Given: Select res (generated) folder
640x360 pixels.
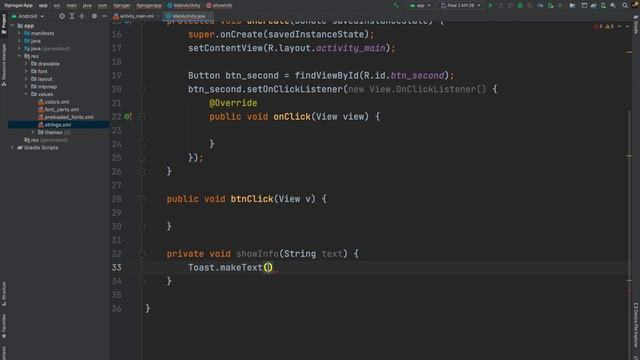Looking at the screenshot, I should [x=46, y=140].
